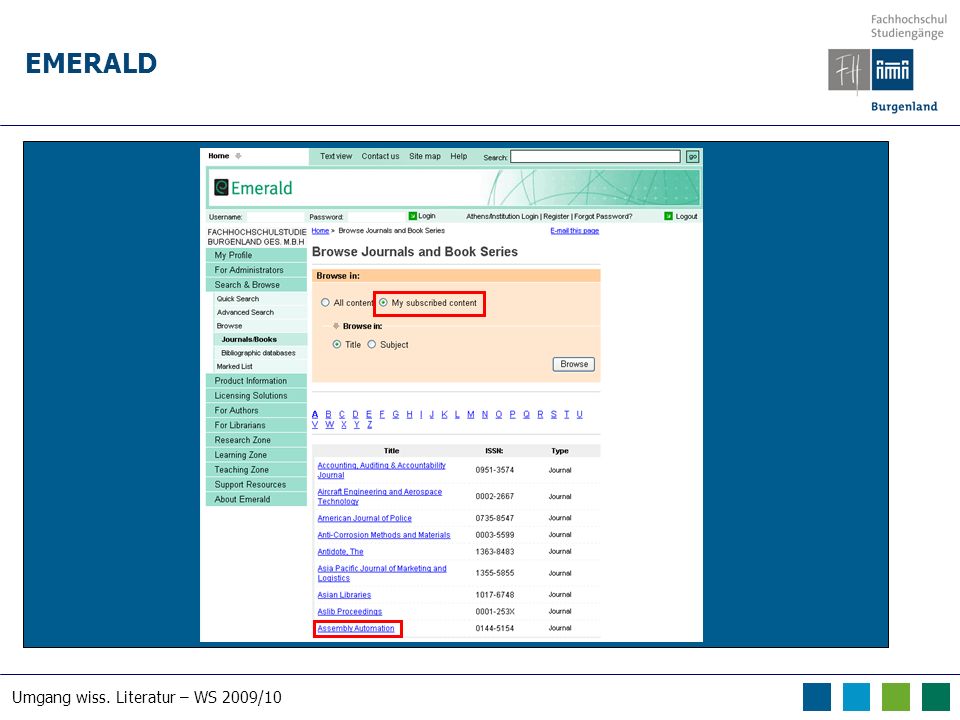Click the Password input field

tap(377, 217)
